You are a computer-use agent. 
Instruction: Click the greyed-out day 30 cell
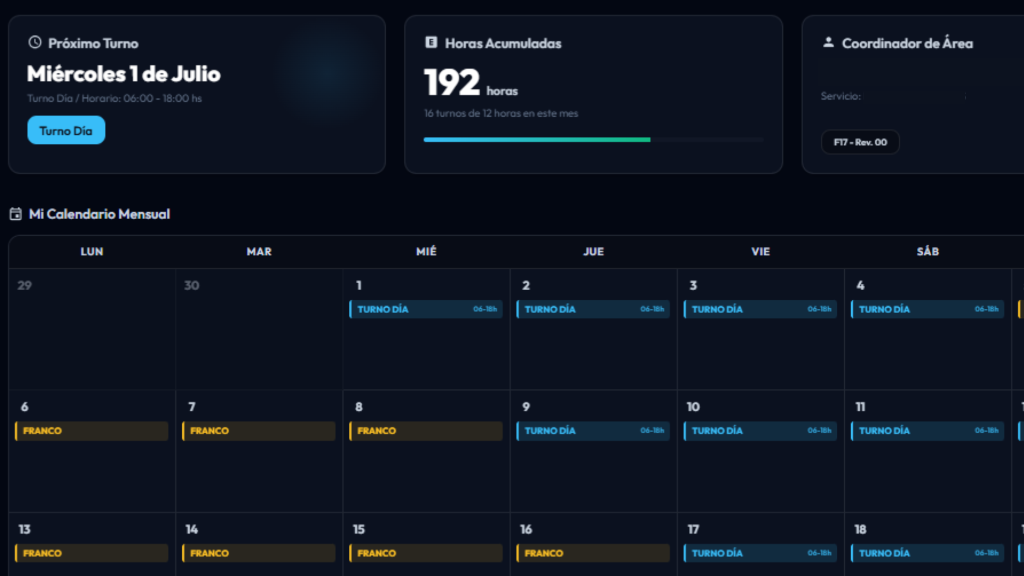click(x=259, y=329)
